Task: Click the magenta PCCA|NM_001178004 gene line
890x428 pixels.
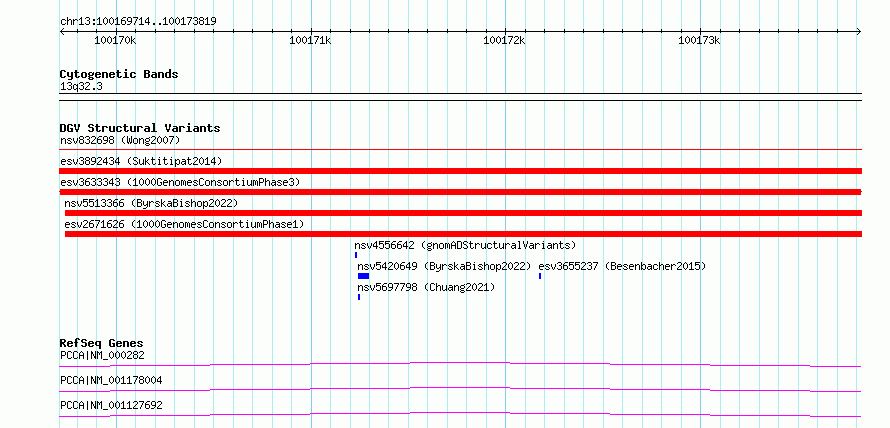Action: (x=461, y=389)
